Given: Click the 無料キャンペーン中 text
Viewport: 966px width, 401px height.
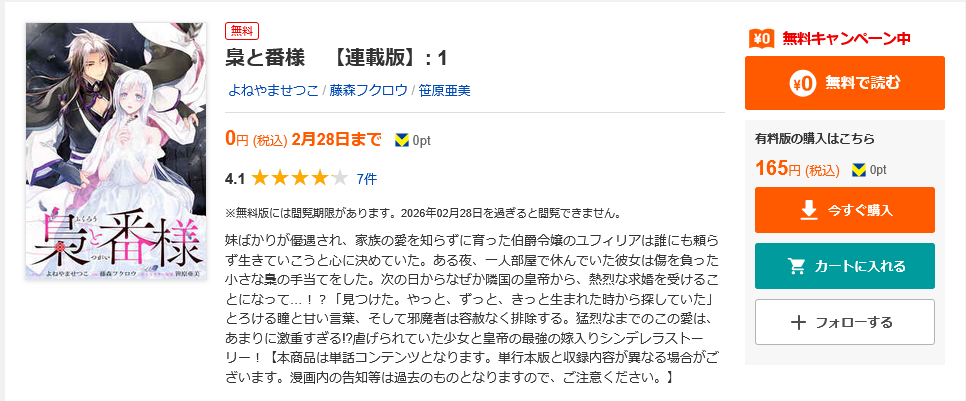Looking at the screenshot, I should [846, 39].
